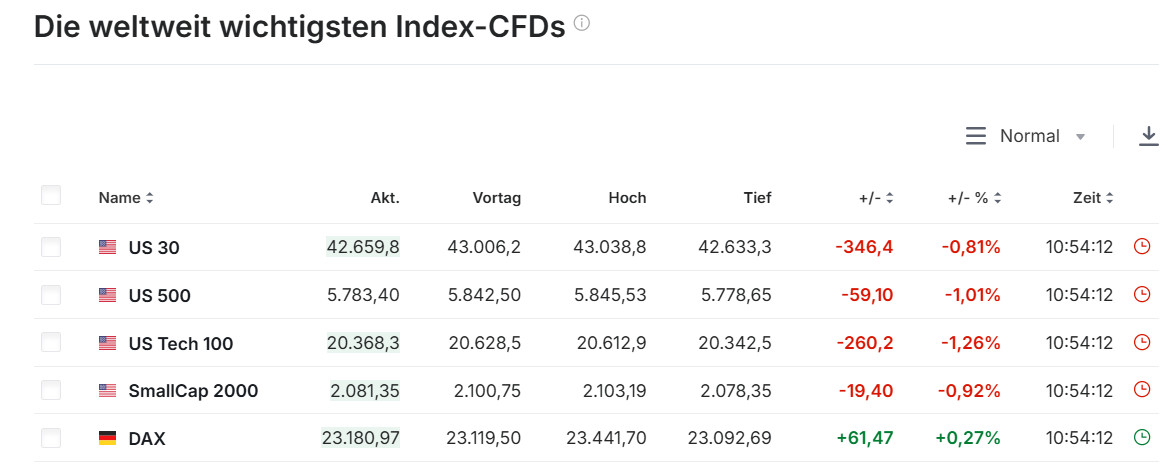1172x470 pixels.
Task: Click the info icon beside the heading
Action: click(x=582, y=24)
